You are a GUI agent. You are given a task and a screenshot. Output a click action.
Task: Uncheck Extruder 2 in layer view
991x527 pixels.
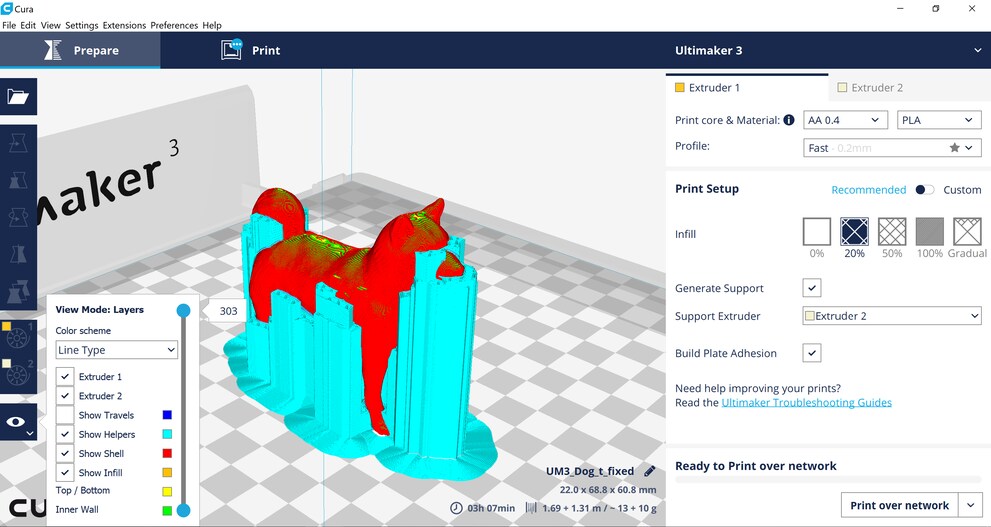tap(65, 396)
